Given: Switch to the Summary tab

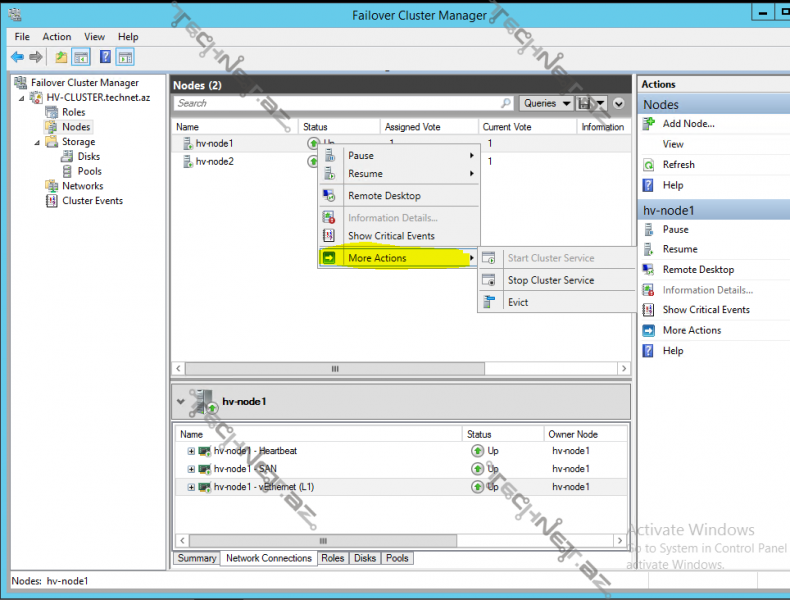Looking at the screenshot, I should pos(197,558).
